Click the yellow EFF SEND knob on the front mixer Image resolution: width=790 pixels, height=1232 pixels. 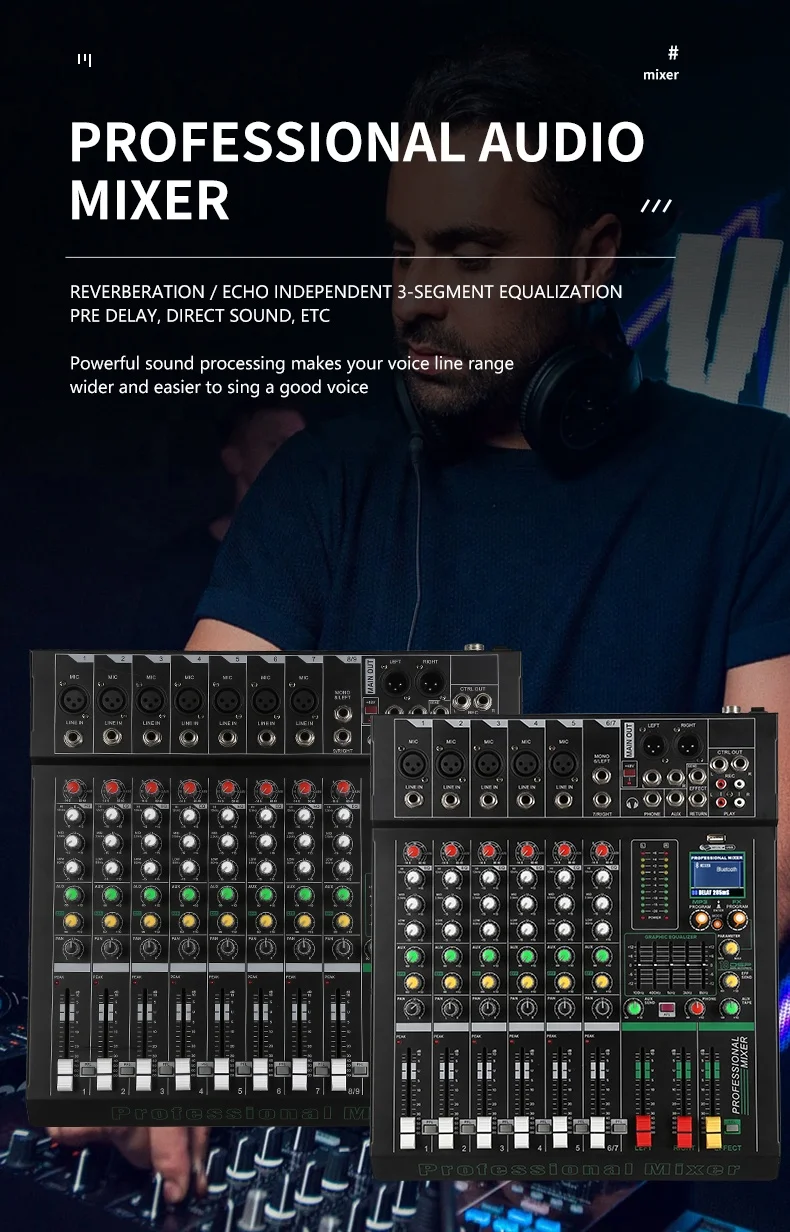pos(730,980)
